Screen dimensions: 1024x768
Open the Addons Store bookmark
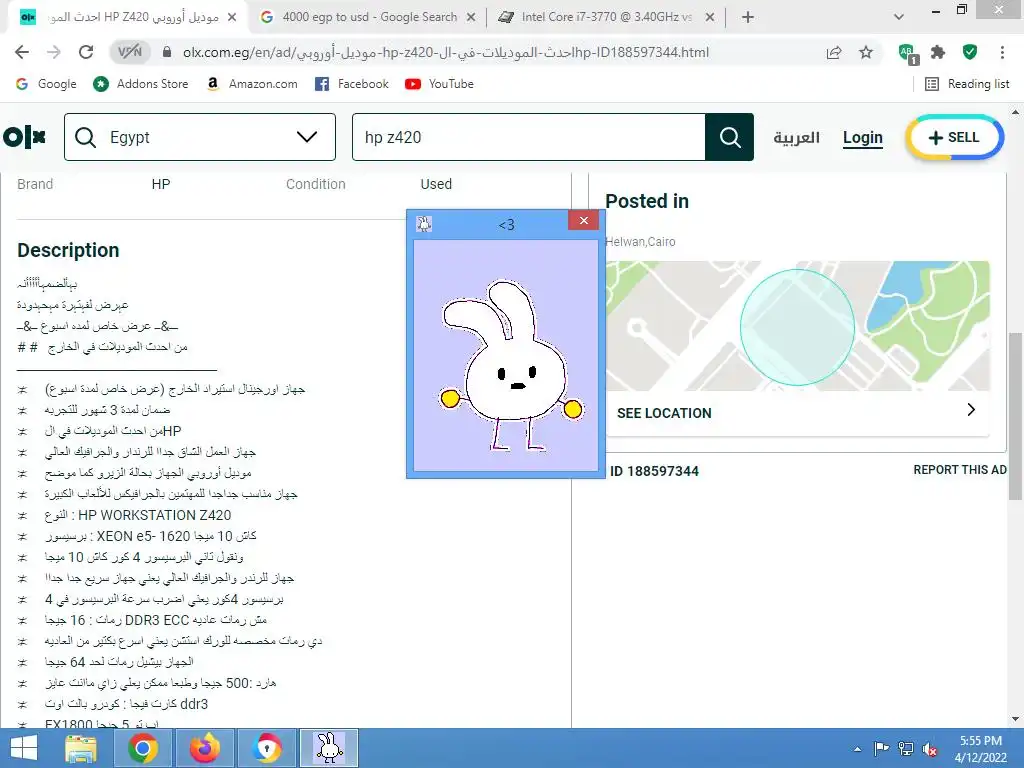(140, 84)
